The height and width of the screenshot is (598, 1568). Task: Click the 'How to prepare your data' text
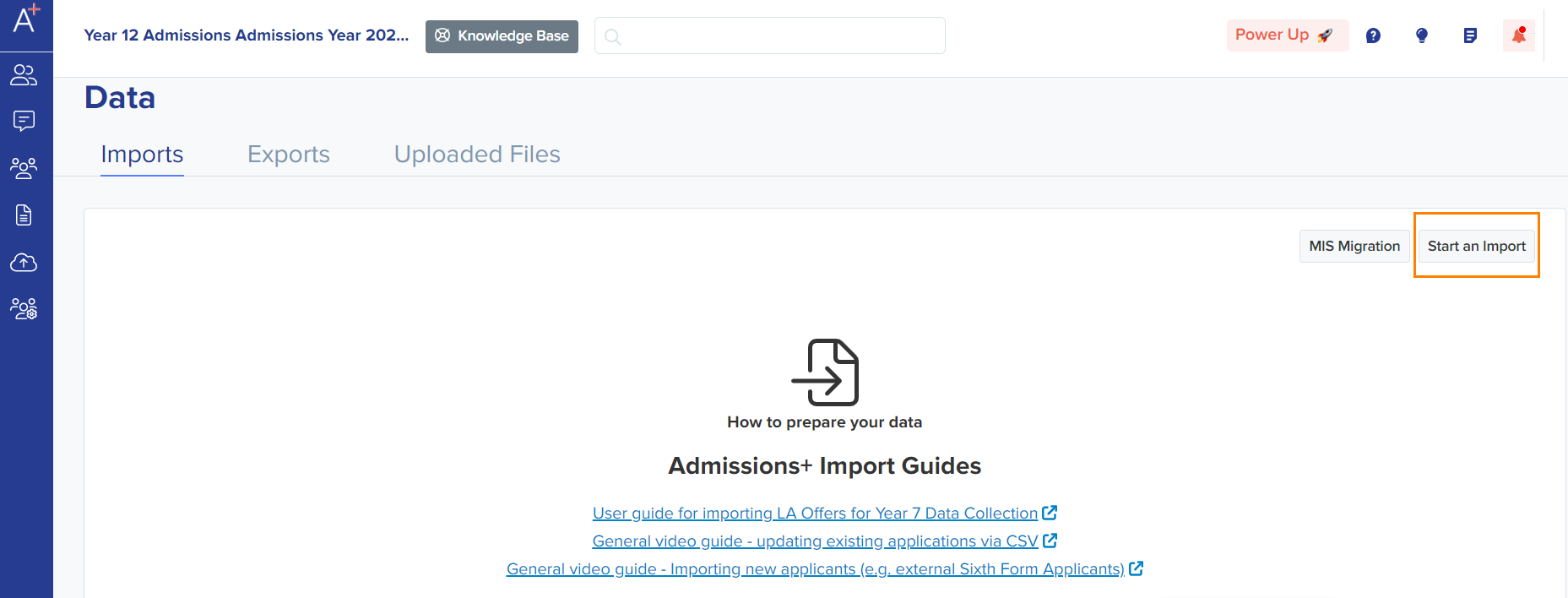pyautogui.click(x=824, y=422)
